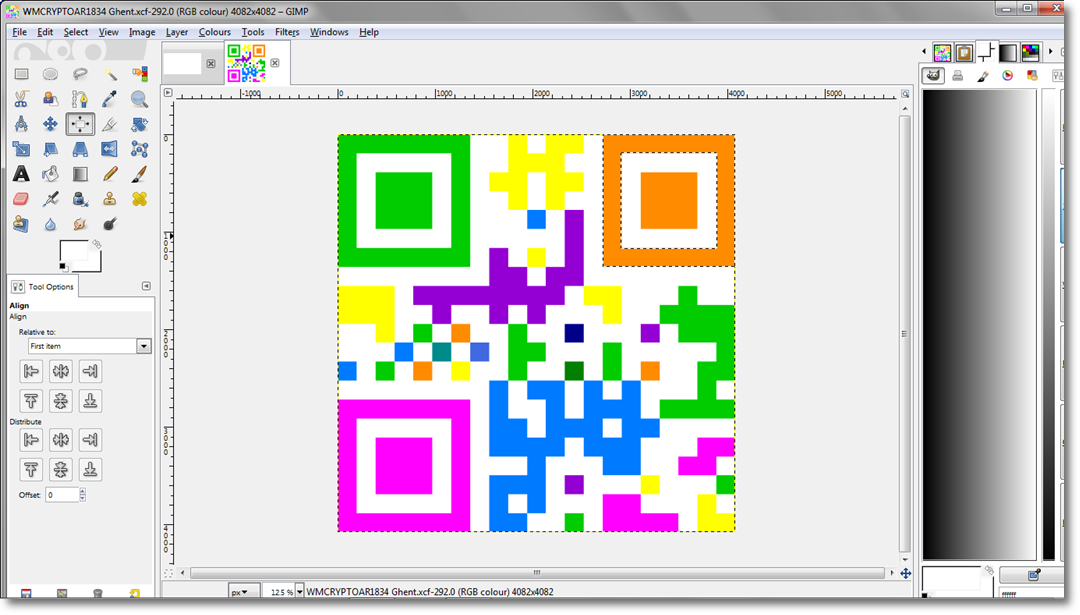This screenshot has width=1080, height=615.
Task: Open the 'Relative to' First item dropdown
Action: click(x=90, y=346)
